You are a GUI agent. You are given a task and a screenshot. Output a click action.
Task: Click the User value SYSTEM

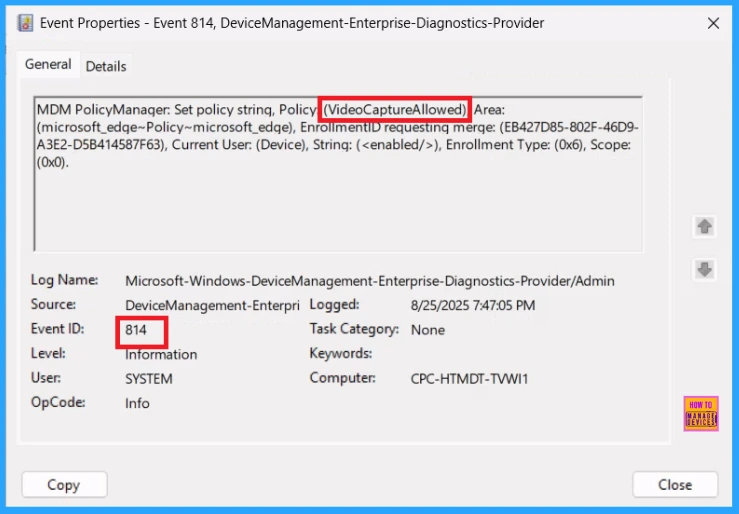click(149, 379)
